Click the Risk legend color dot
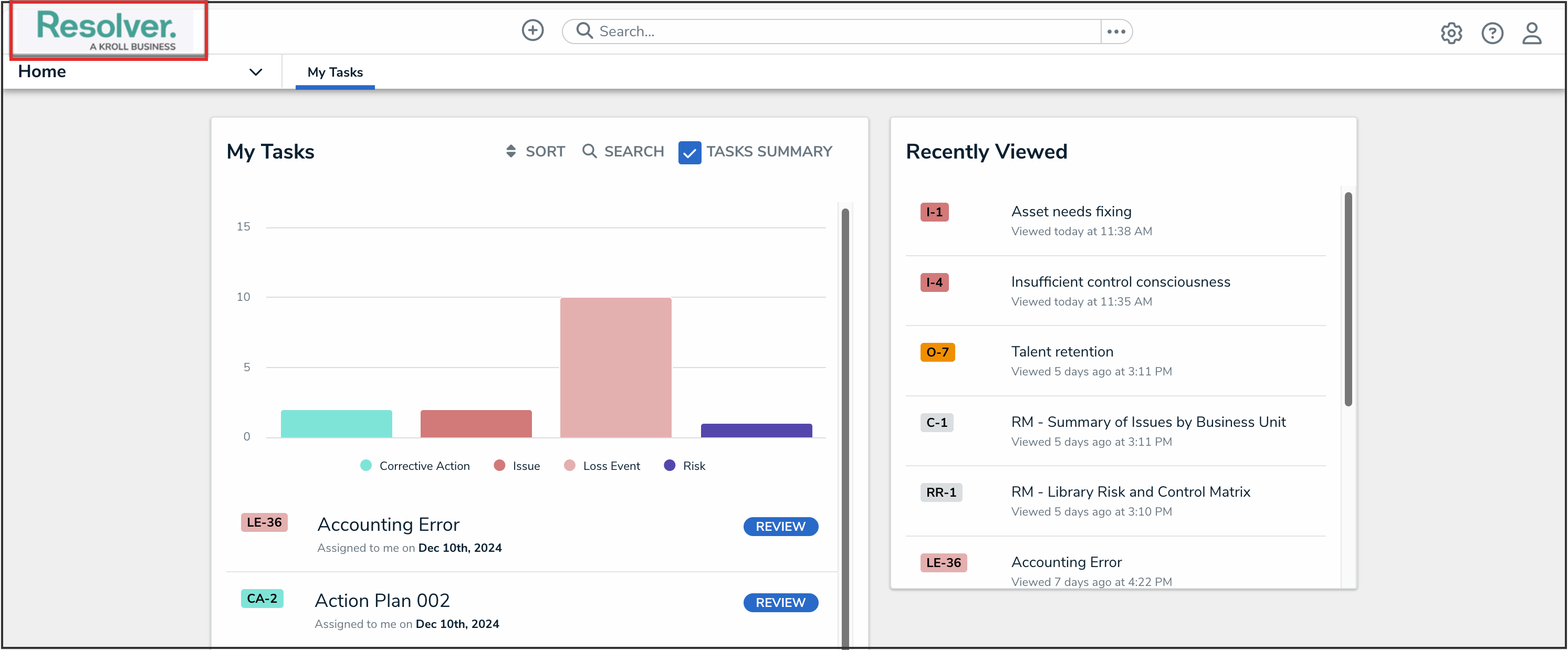The width and height of the screenshot is (1568, 650). click(x=670, y=466)
